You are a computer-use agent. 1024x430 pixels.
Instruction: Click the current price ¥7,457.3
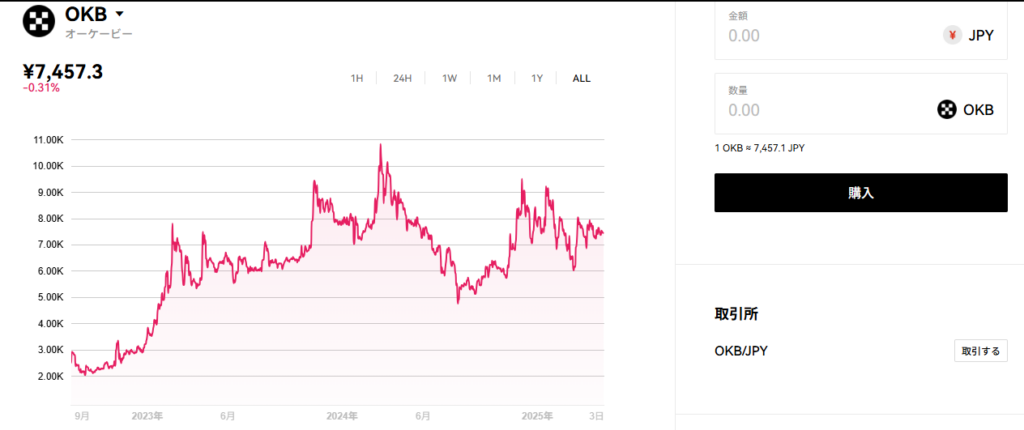point(62,71)
